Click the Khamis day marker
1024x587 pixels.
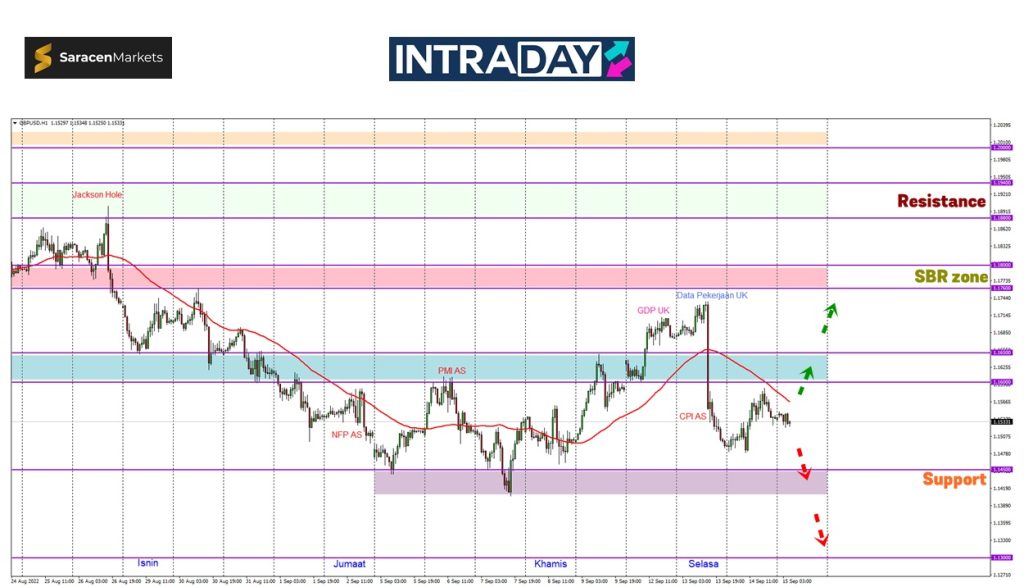pos(550,564)
